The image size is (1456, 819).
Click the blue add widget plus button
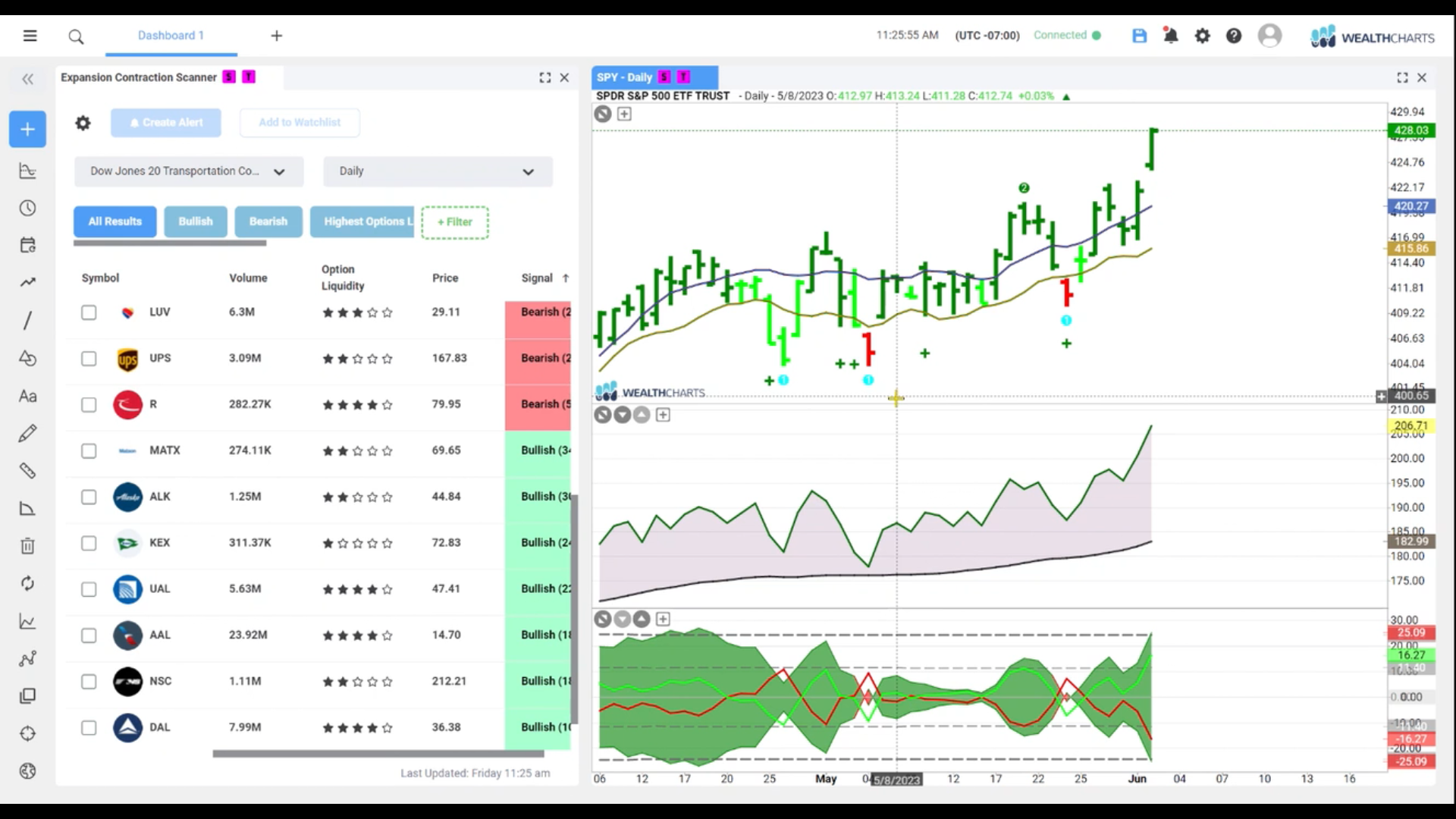click(x=27, y=130)
